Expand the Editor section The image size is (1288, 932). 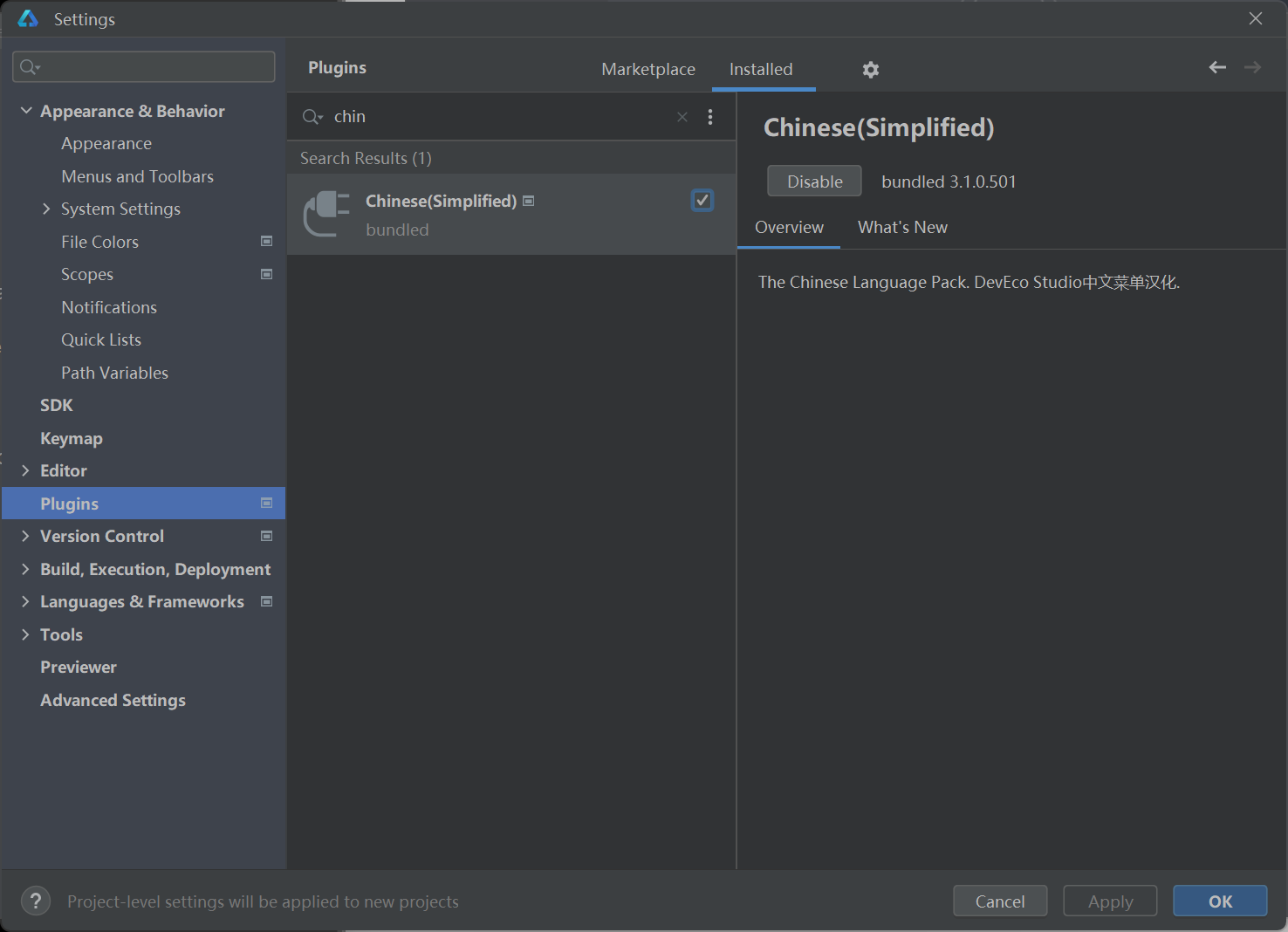coord(25,470)
